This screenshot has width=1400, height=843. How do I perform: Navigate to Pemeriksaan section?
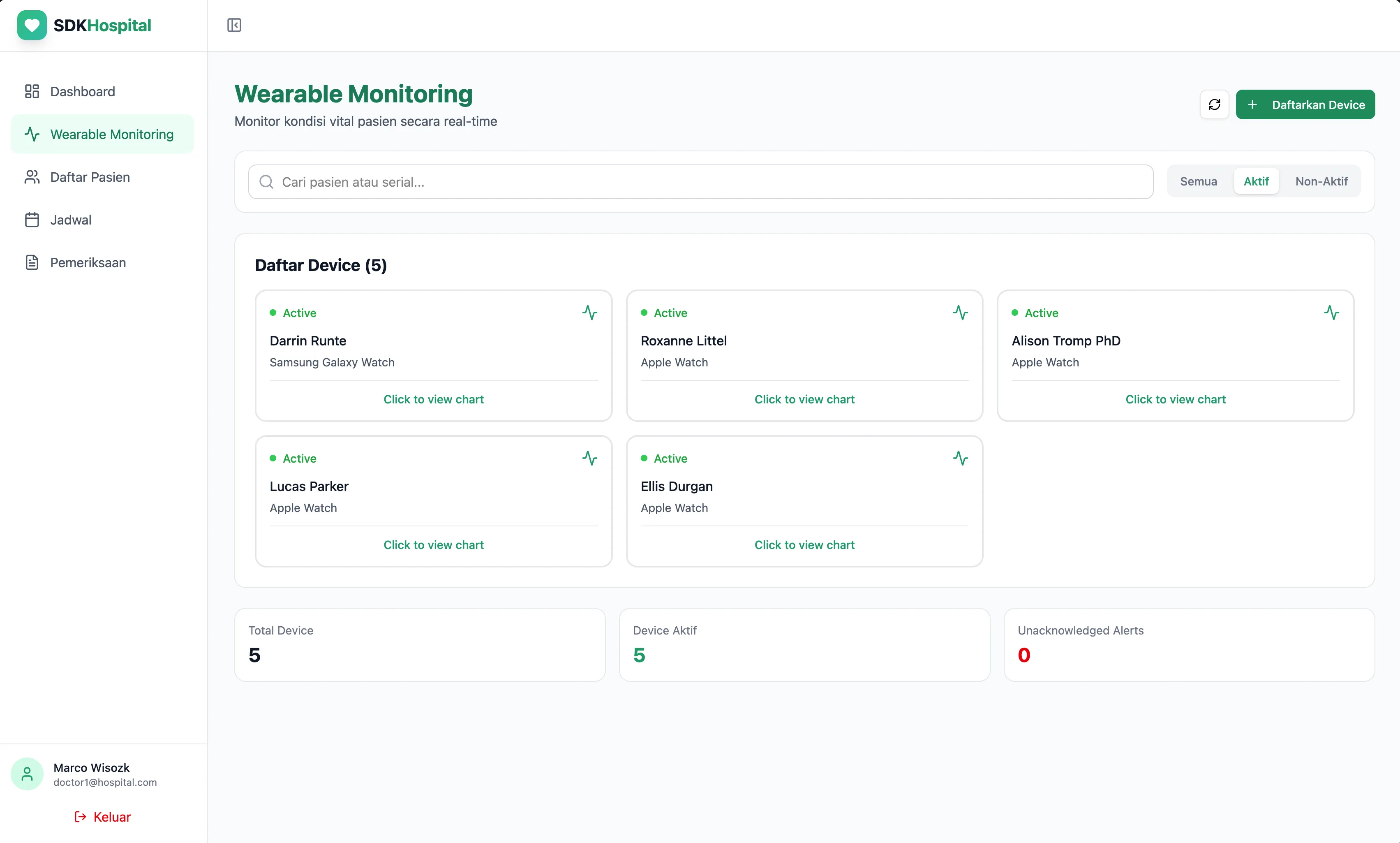(x=88, y=262)
